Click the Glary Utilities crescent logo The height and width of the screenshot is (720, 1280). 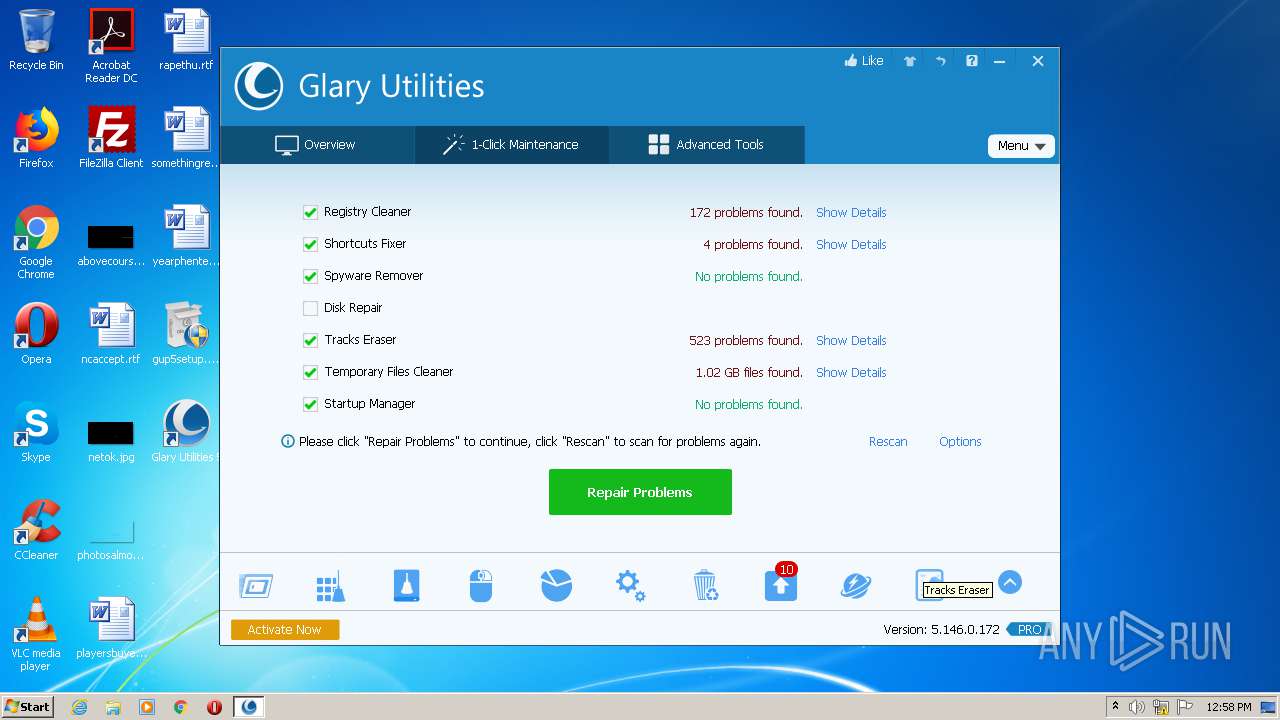(258, 86)
